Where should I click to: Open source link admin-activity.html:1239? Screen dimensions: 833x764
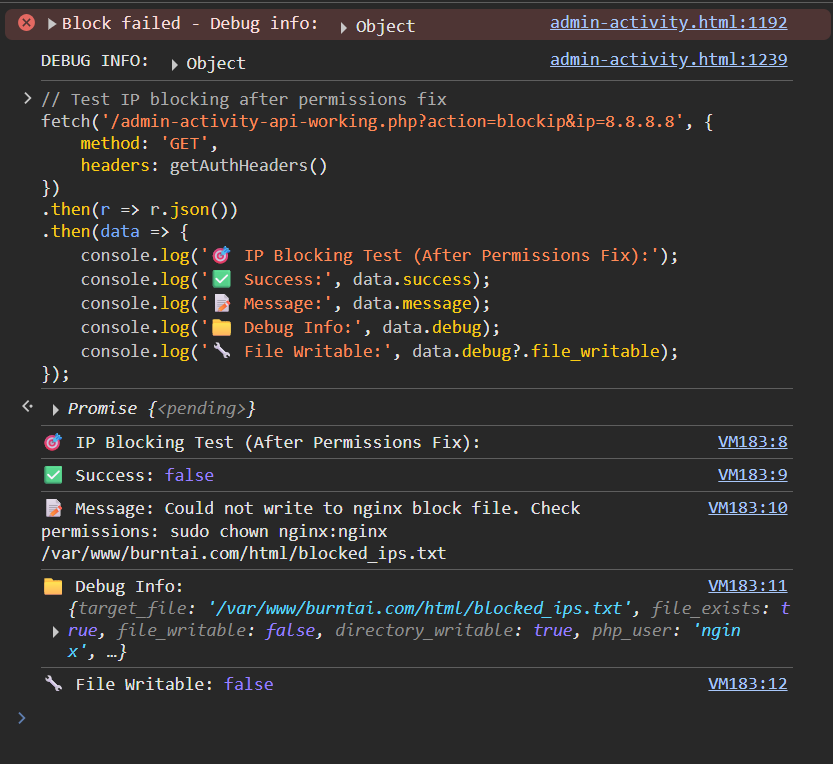668,60
